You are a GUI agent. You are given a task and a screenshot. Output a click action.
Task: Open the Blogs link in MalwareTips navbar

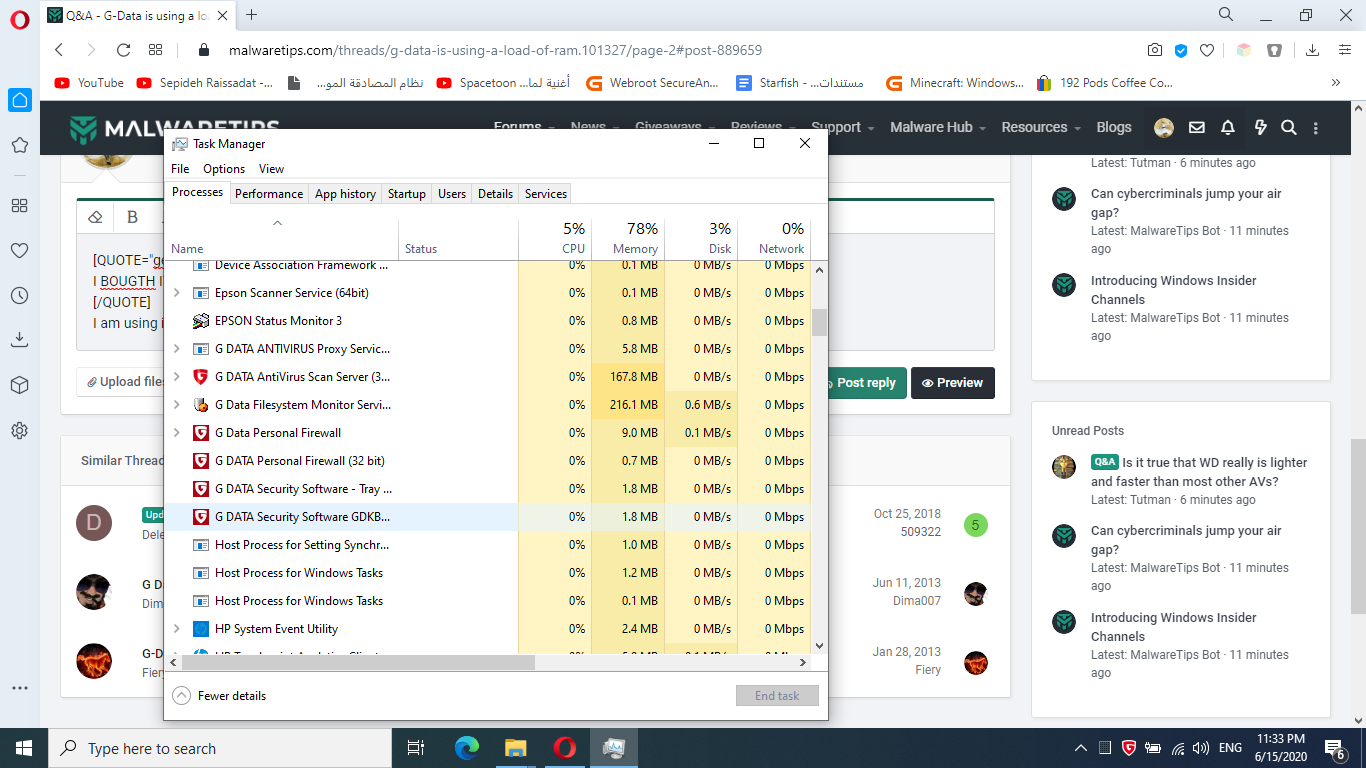pos(1114,127)
